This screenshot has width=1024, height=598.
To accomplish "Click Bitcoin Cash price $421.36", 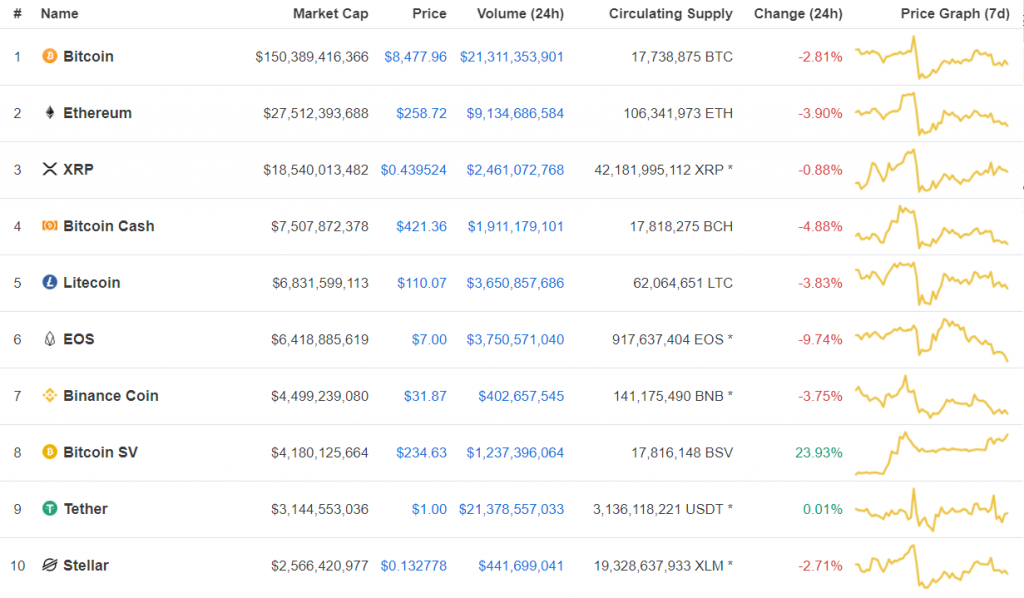I will [421, 227].
